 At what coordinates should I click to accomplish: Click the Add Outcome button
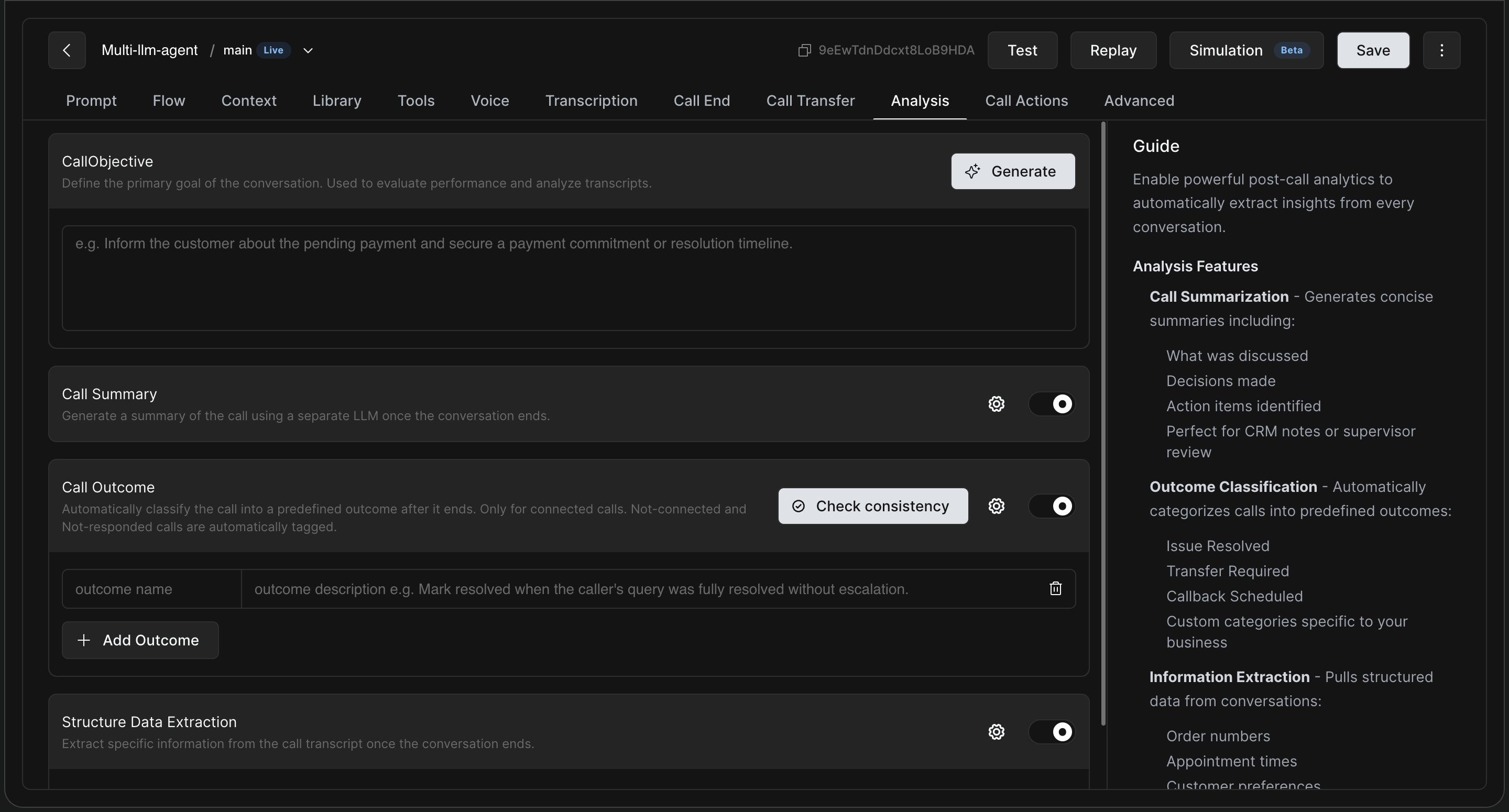140,640
